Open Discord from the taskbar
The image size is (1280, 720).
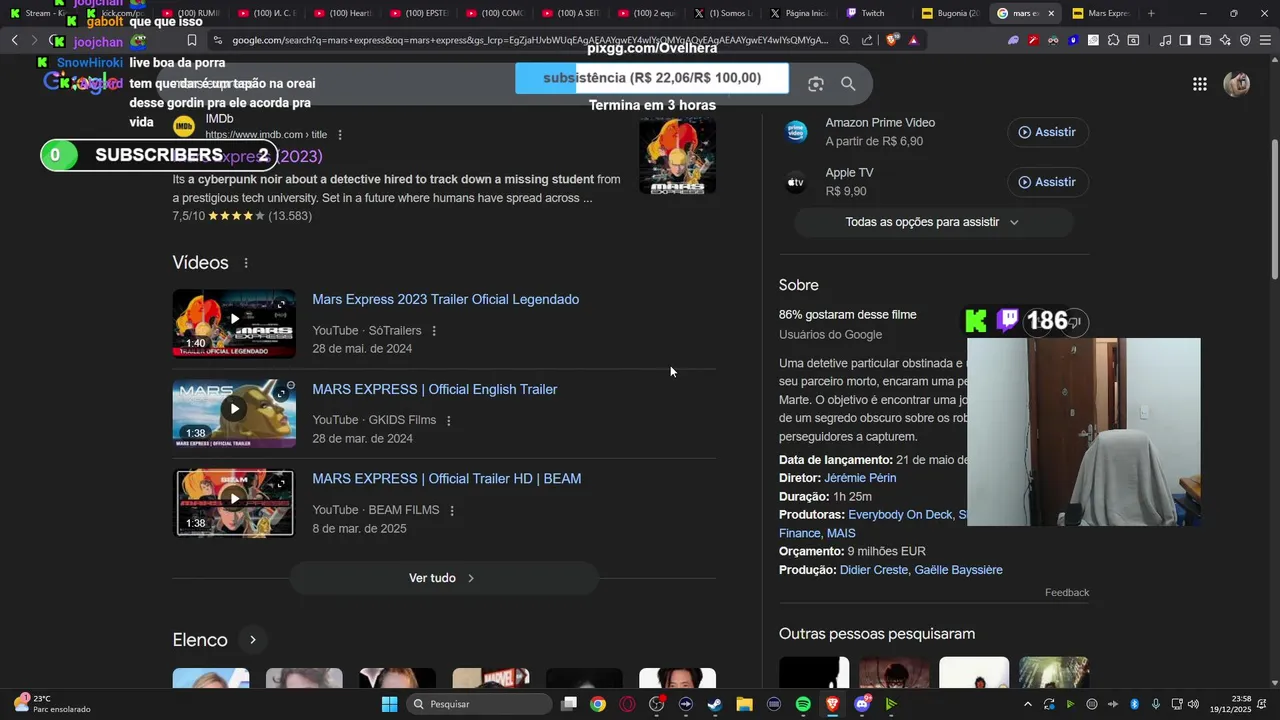click(862, 704)
